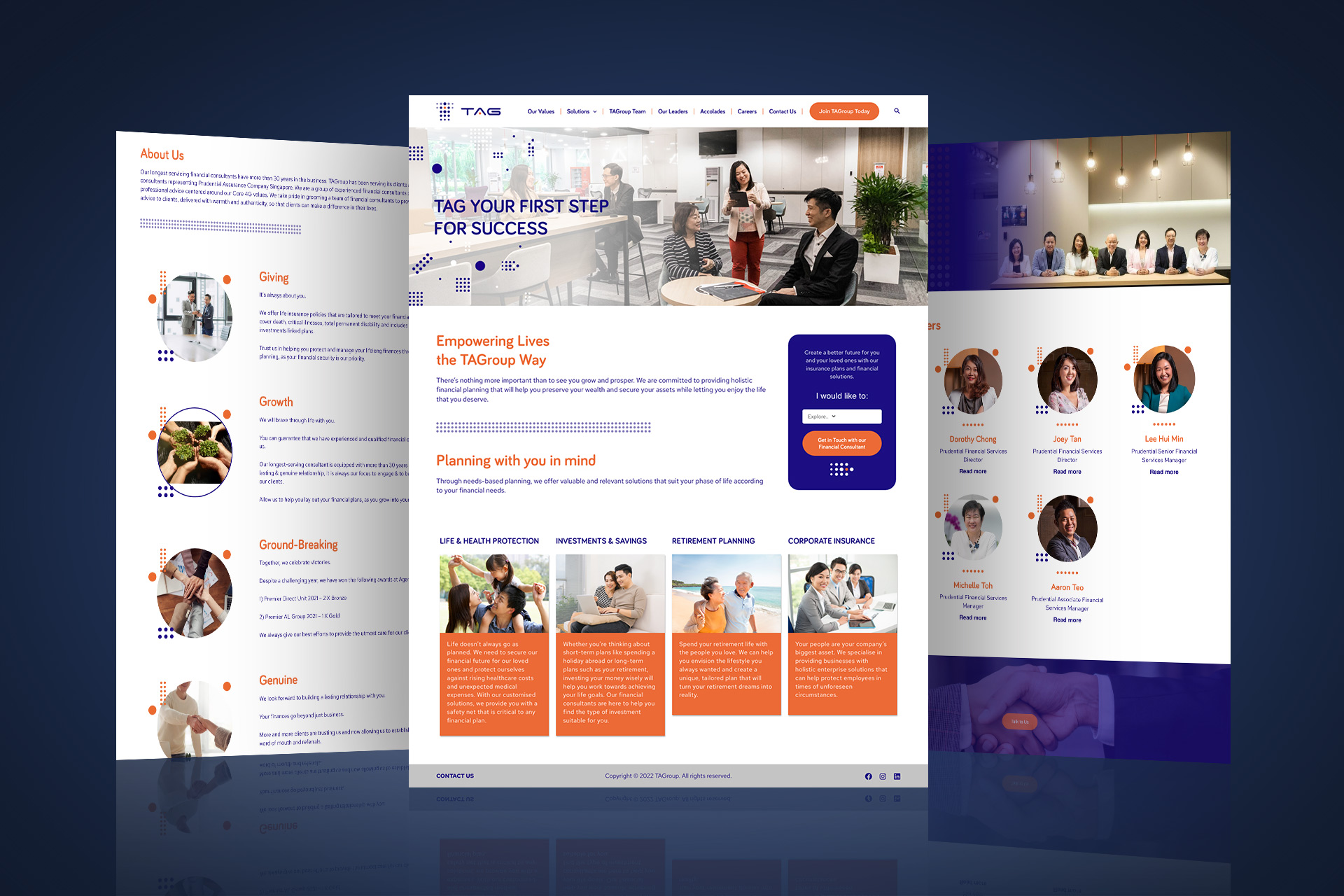The width and height of the screenshot is (1344, 896).
Task: Select the Careers navigation menu item
Action: [x=746, y=112]
